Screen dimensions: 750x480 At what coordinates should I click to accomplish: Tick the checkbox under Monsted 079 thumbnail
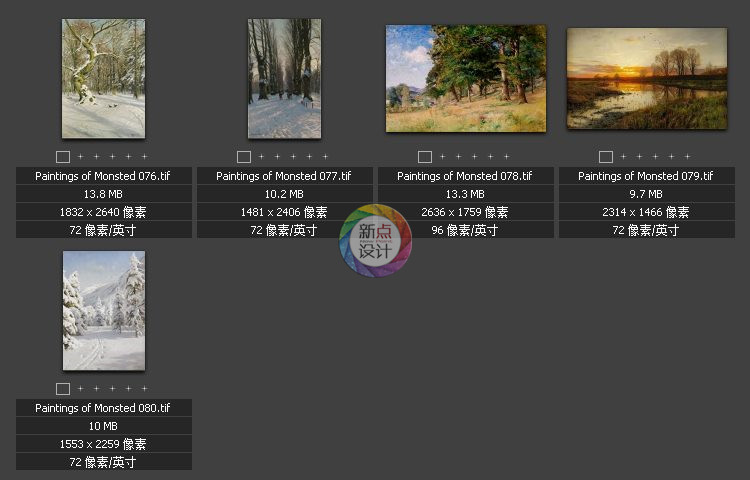point(606,157)
